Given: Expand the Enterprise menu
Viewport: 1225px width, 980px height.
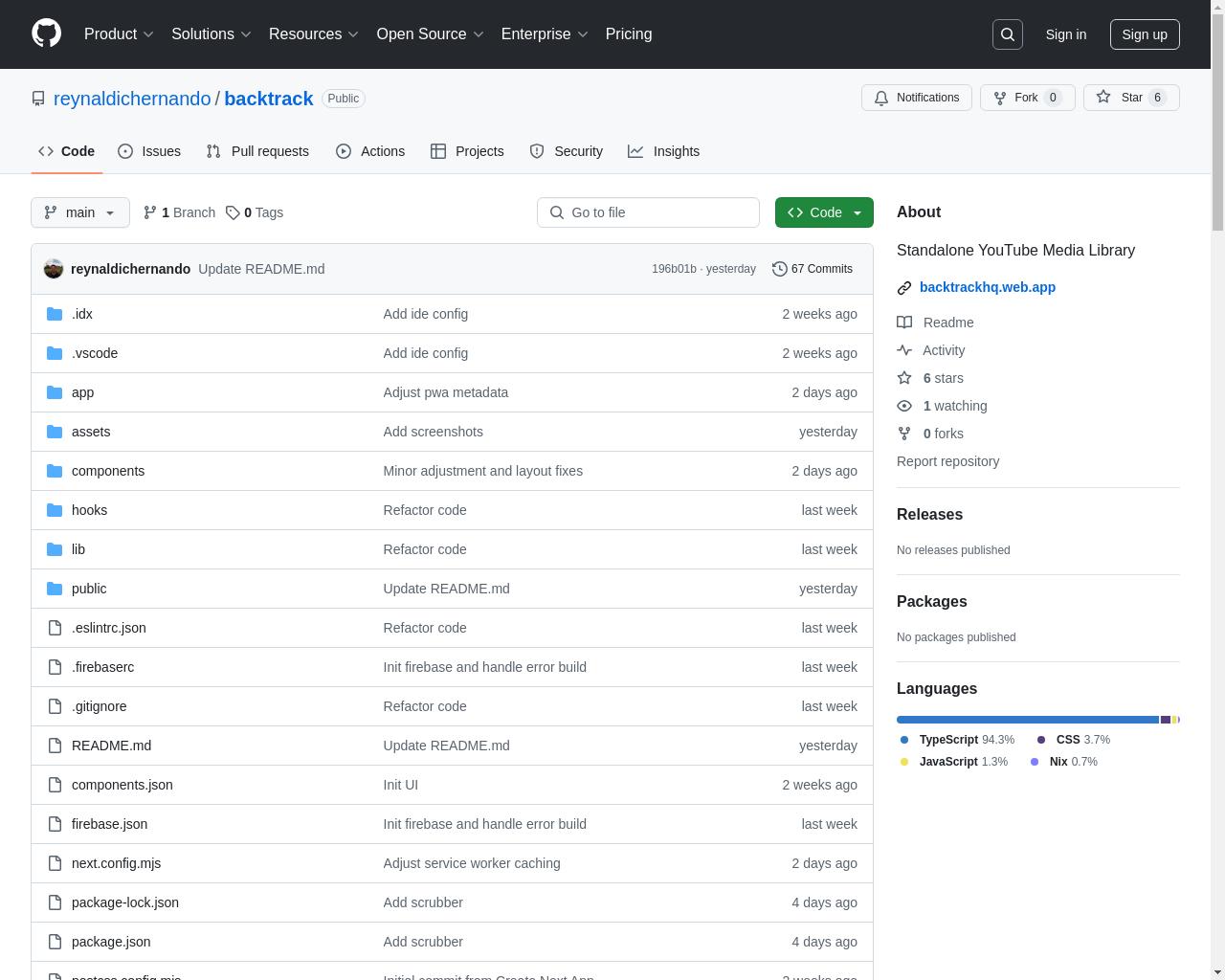Looking at the screenshot, I should [546, 34].
